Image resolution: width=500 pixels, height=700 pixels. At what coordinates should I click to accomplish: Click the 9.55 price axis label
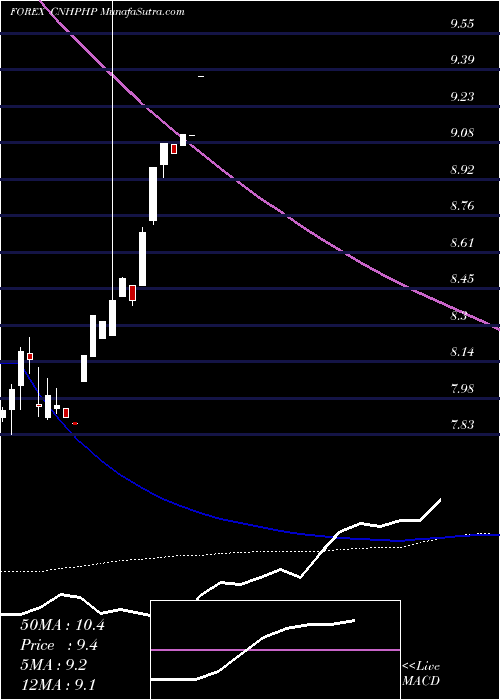[x=462, y=24]
